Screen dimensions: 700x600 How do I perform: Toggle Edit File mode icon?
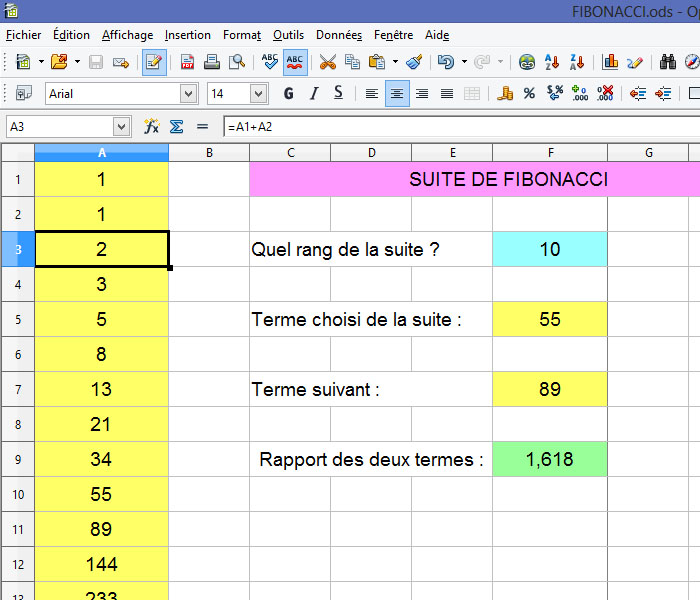pyautogui.click(x=154, y=62)
